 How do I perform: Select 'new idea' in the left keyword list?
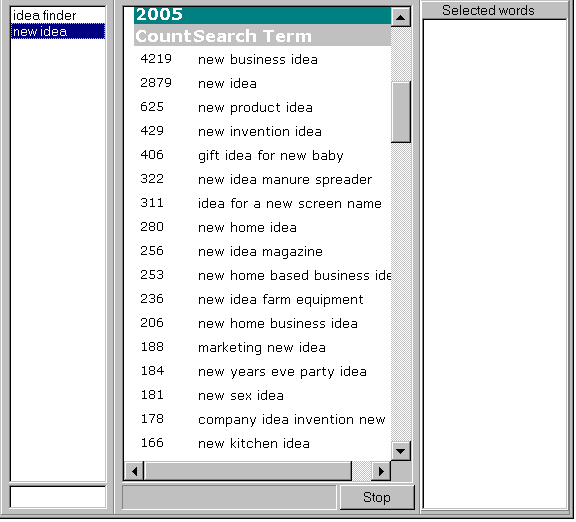[58, 31]
